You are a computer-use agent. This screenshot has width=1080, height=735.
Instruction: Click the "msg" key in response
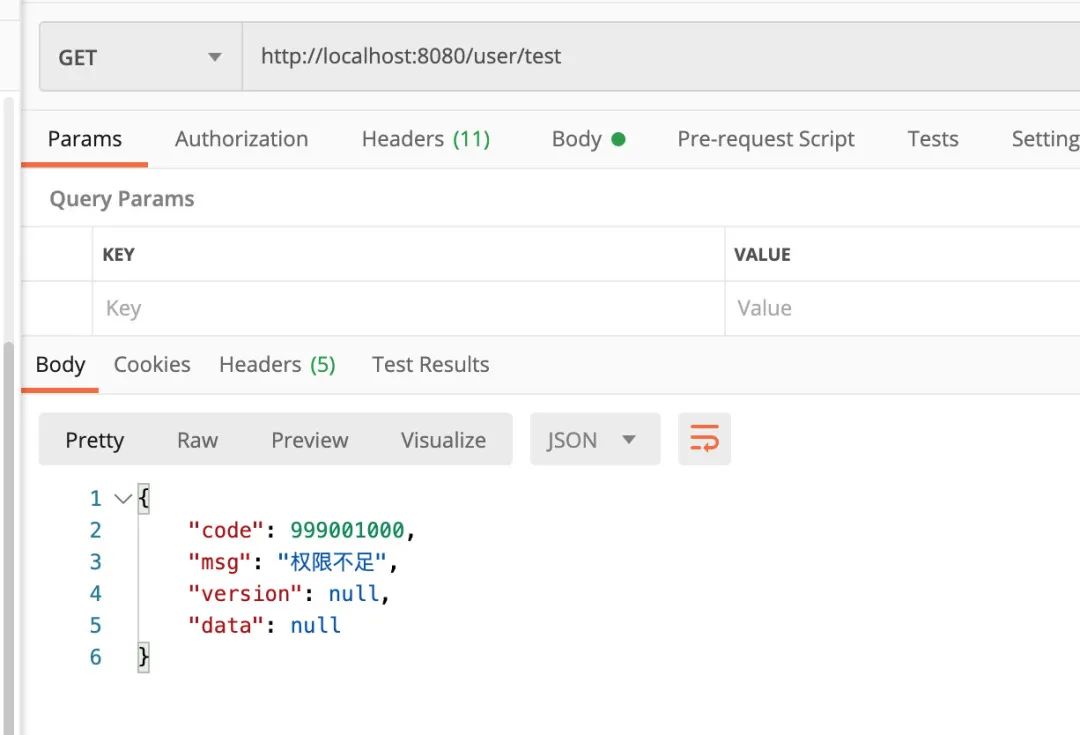(x=220, y=562)
